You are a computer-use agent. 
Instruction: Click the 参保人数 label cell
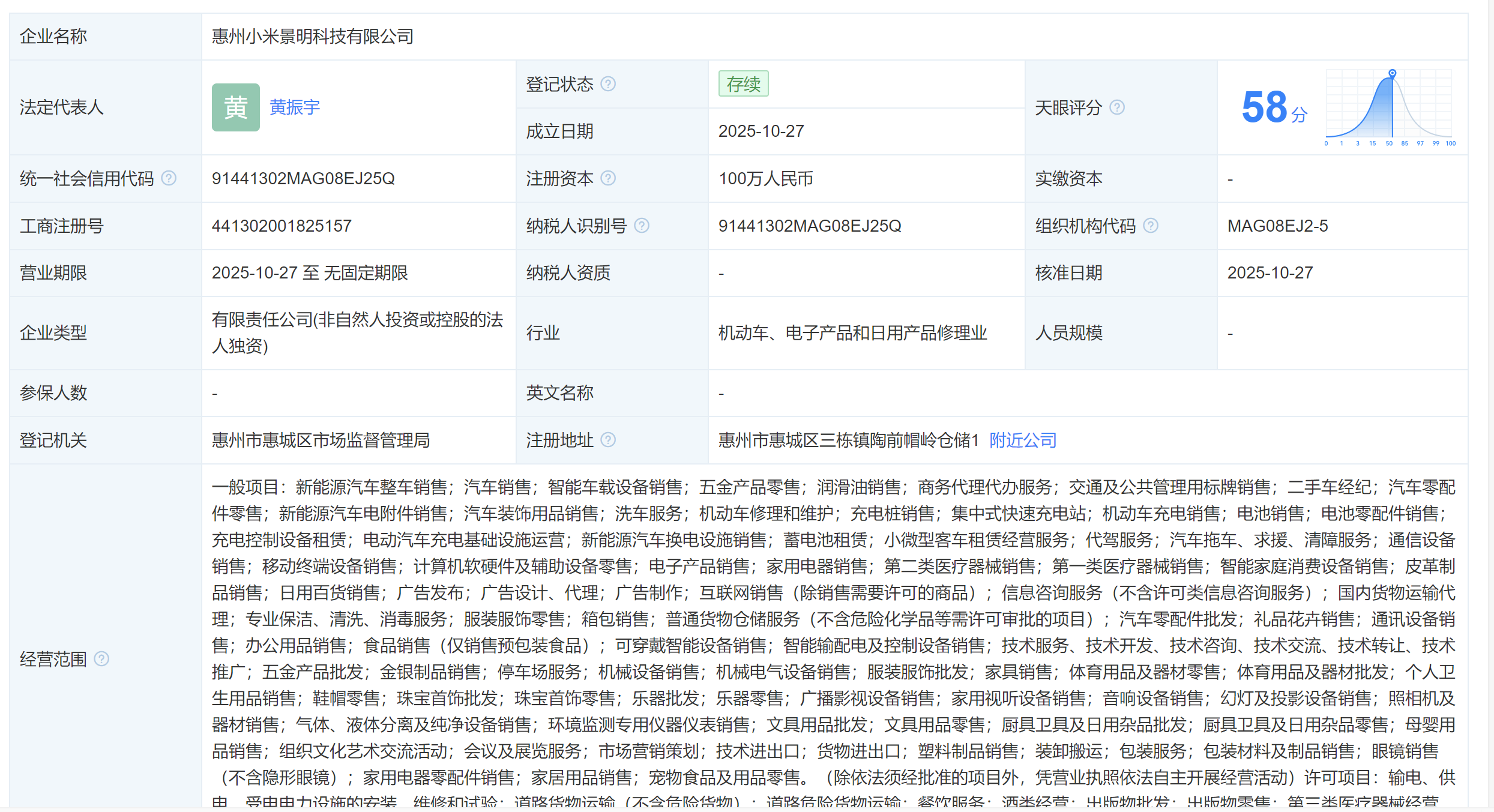pyautogui.click(x=106, y=392)
